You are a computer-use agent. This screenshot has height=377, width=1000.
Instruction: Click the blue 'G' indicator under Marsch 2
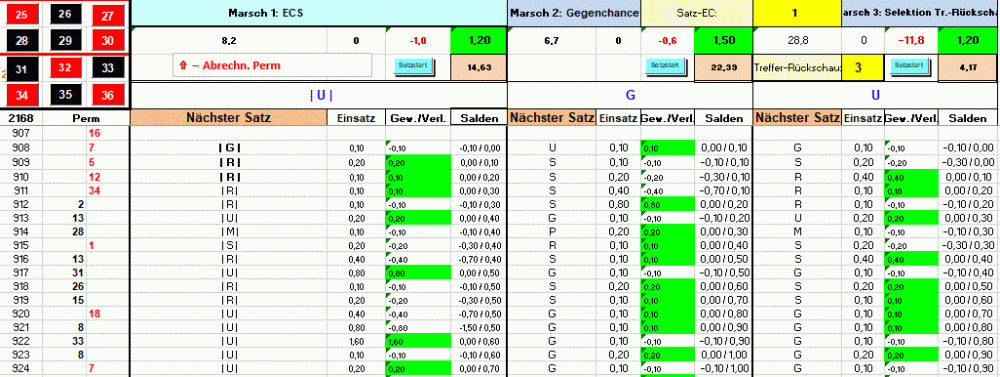tap(630, 96)
